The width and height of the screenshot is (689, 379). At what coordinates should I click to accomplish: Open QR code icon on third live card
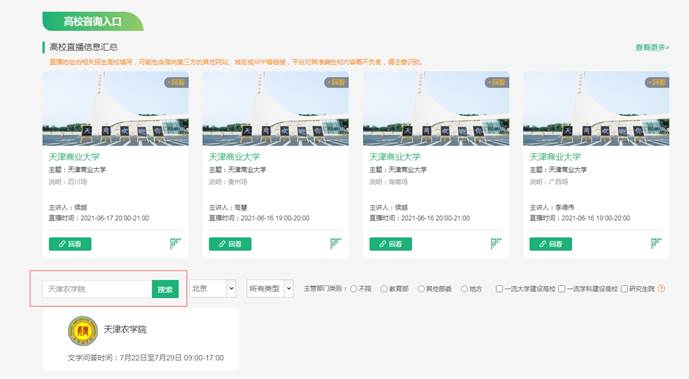click(496, 243)
